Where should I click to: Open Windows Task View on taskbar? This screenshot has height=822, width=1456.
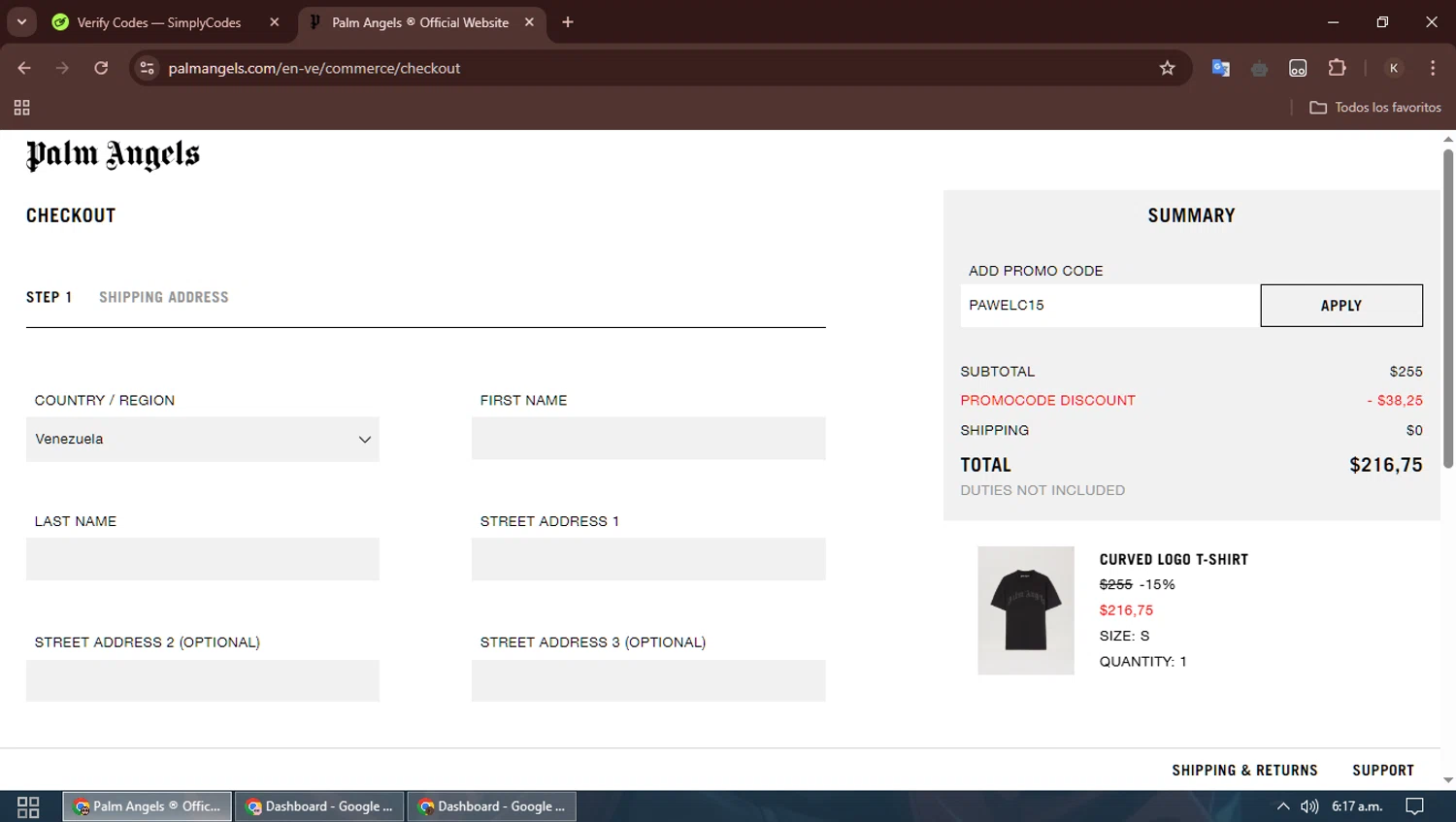[28, 806]
